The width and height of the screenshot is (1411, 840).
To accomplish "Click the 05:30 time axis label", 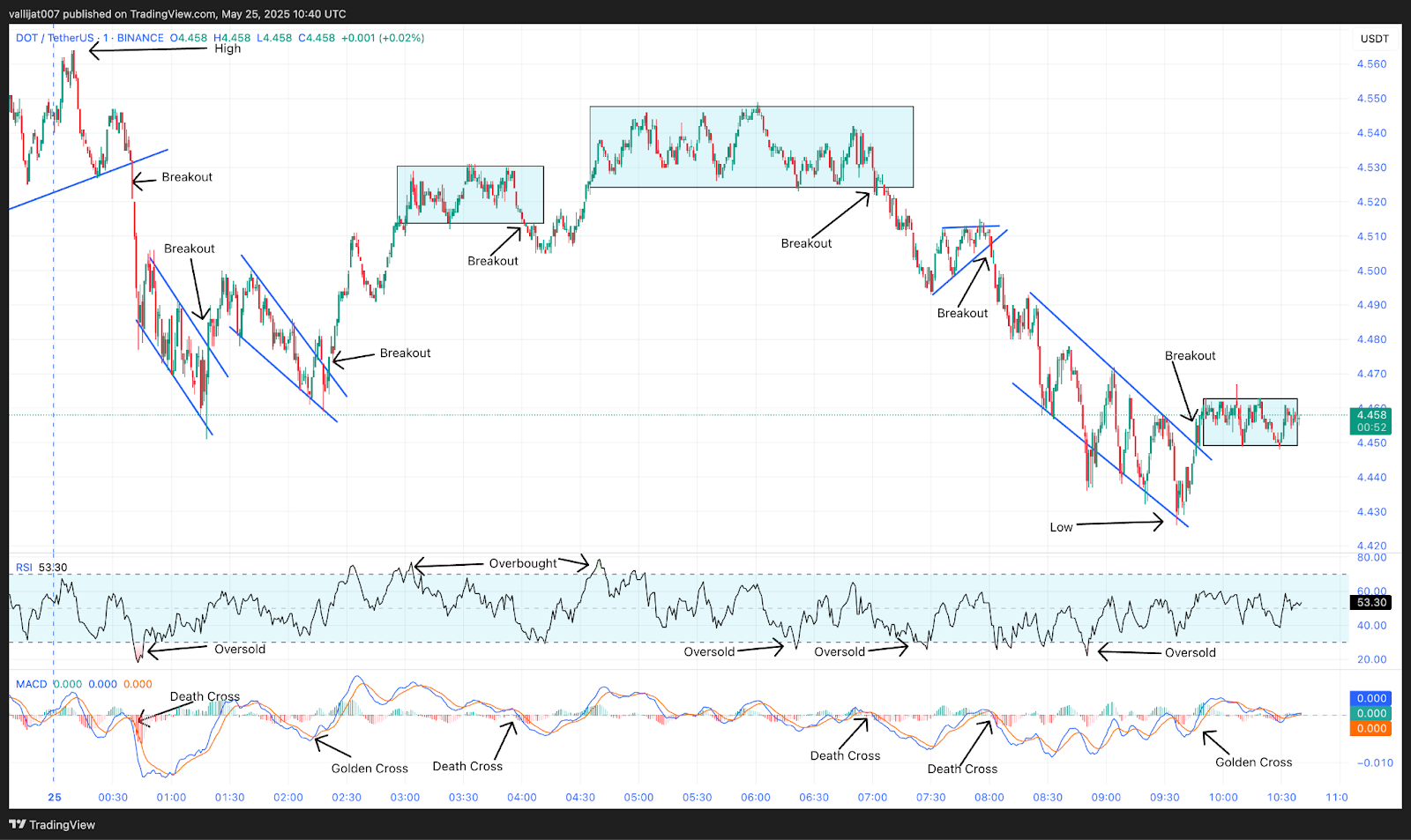I will 697,797.
